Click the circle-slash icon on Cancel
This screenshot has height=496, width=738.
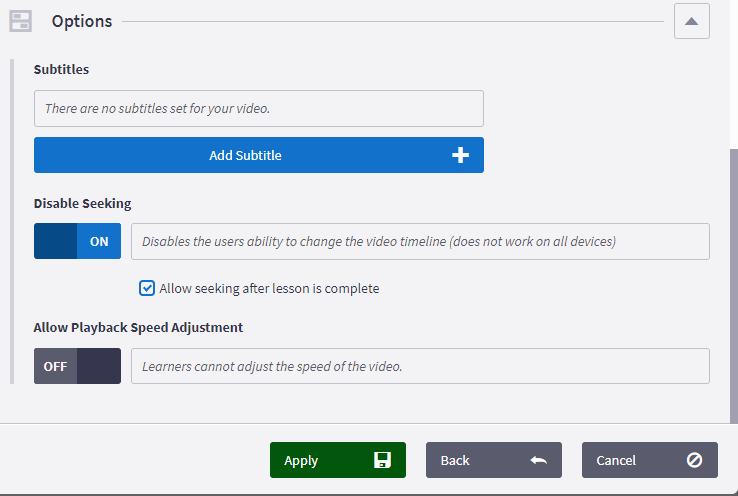tap(694, 460)
